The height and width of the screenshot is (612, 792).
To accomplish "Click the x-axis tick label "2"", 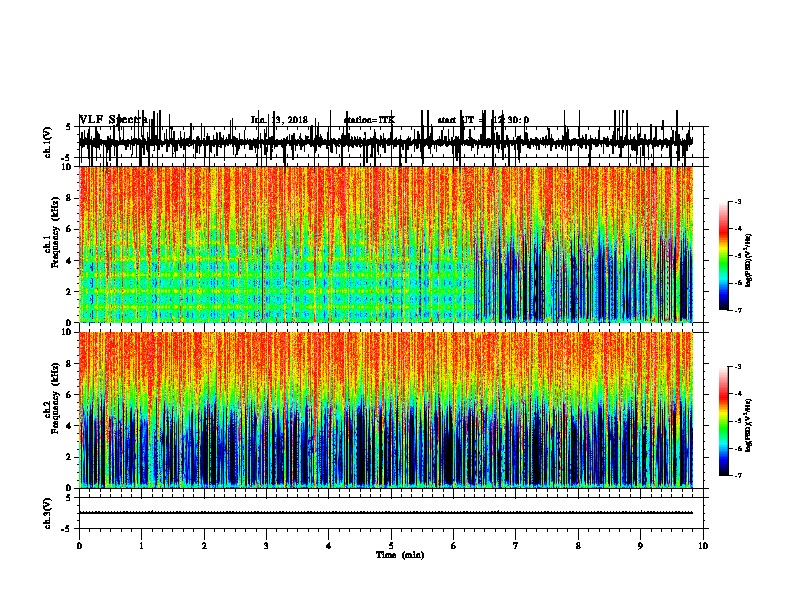I will point(204,546).
